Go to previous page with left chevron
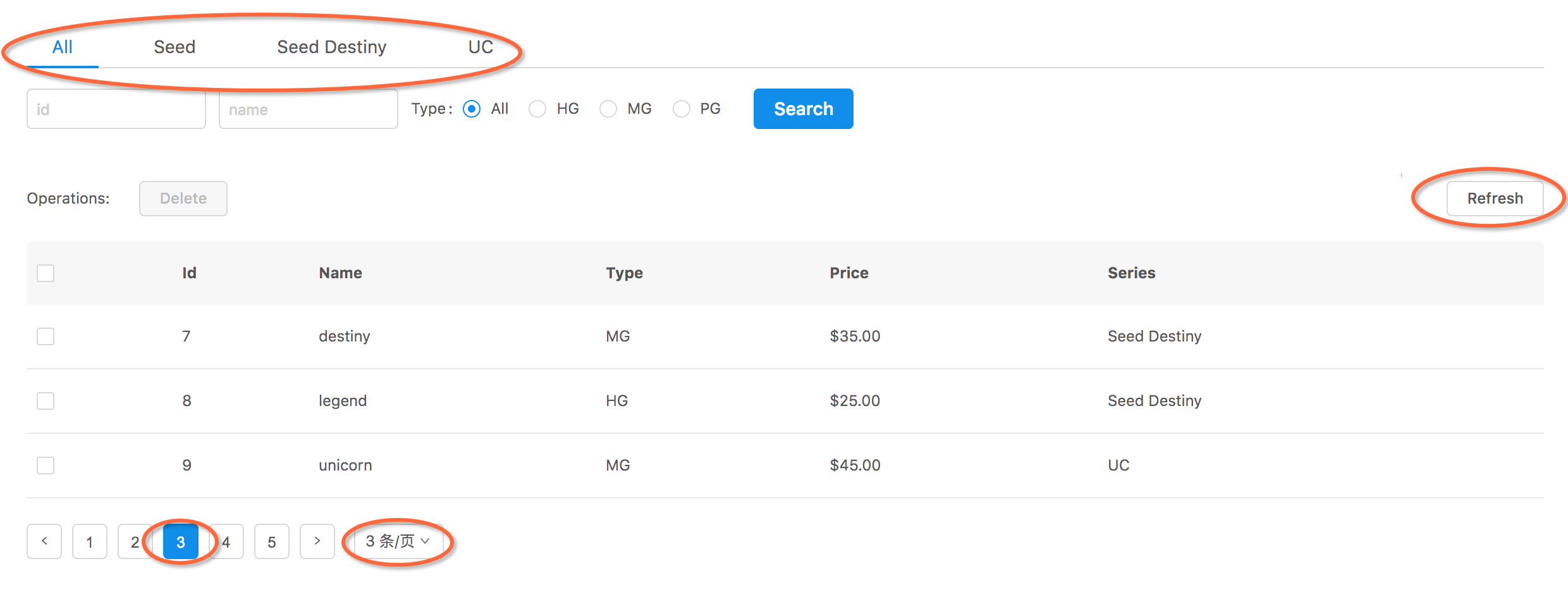Image resolution: width=1568 pixels, height=592 pixels. pos(44,541)
